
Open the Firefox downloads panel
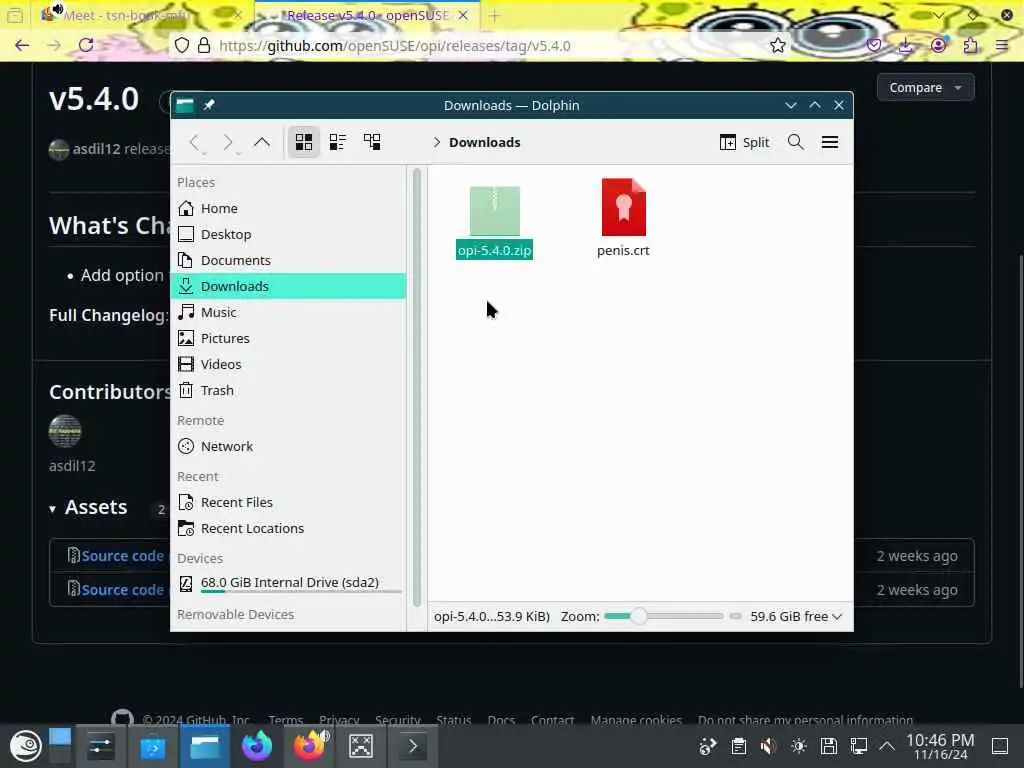click(x=906, y=45)
